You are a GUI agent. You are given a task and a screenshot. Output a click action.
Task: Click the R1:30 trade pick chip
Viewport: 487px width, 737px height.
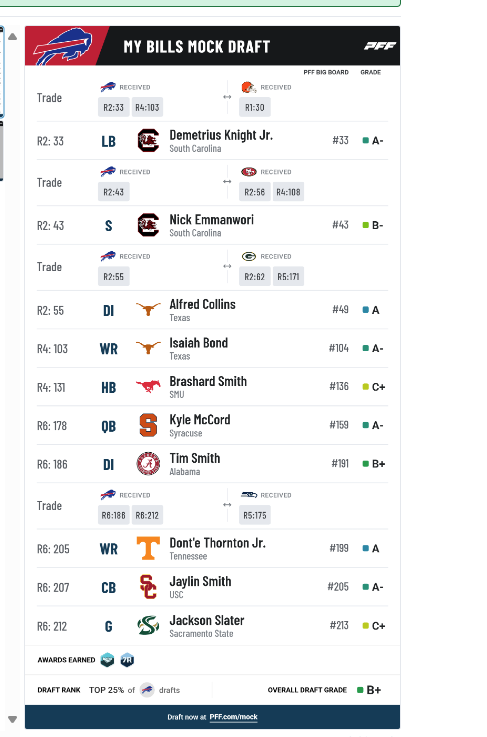click(255, 108)
